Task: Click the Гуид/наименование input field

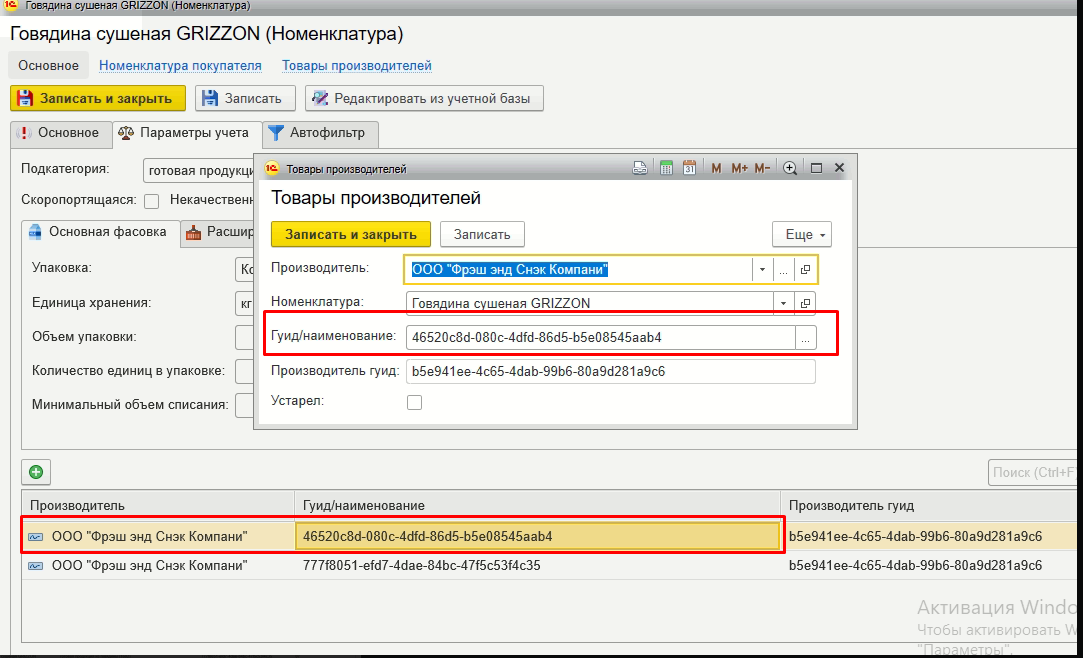Action: (600, 337)
